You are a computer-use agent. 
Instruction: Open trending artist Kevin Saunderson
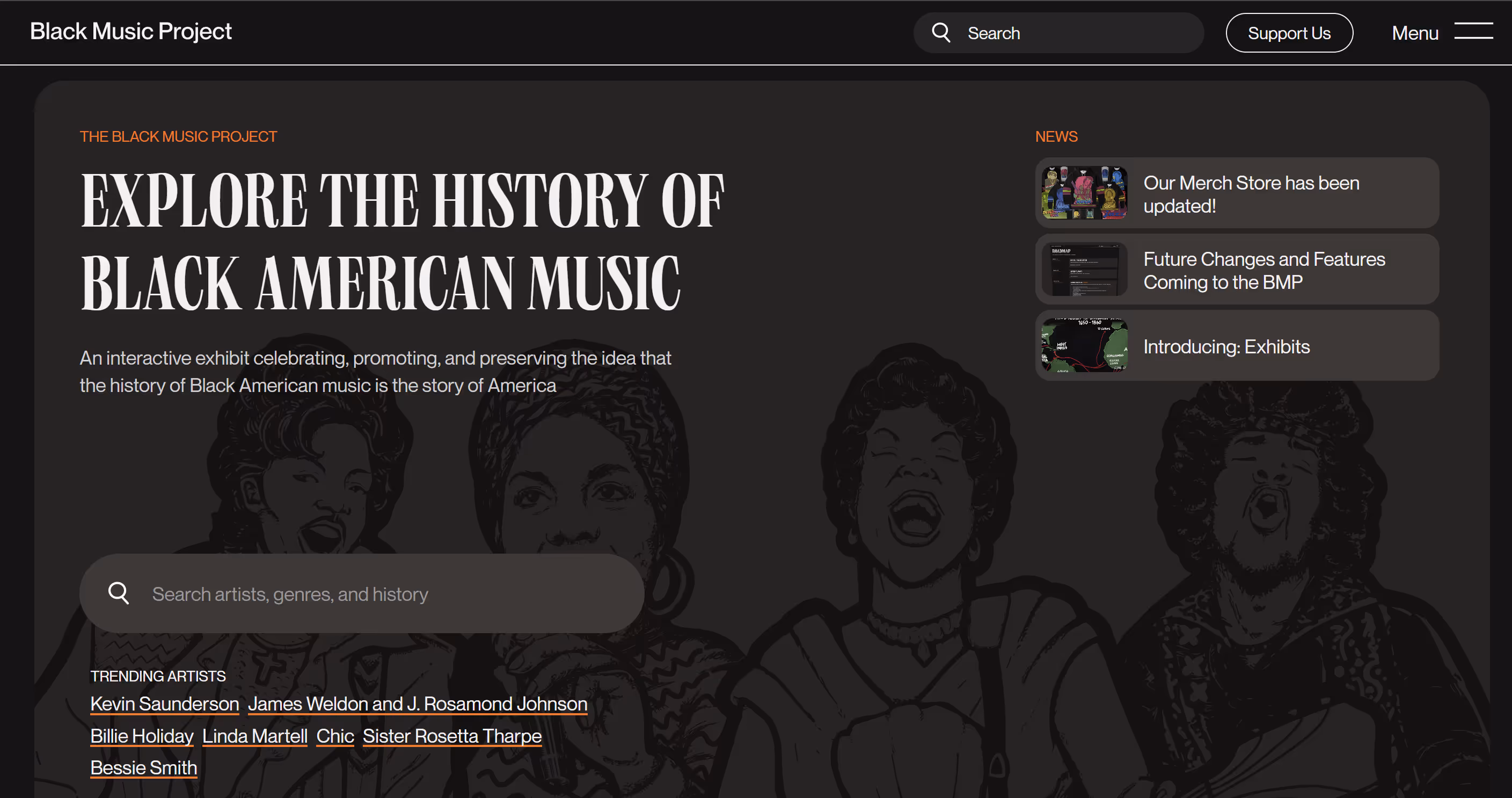(164, 703)
